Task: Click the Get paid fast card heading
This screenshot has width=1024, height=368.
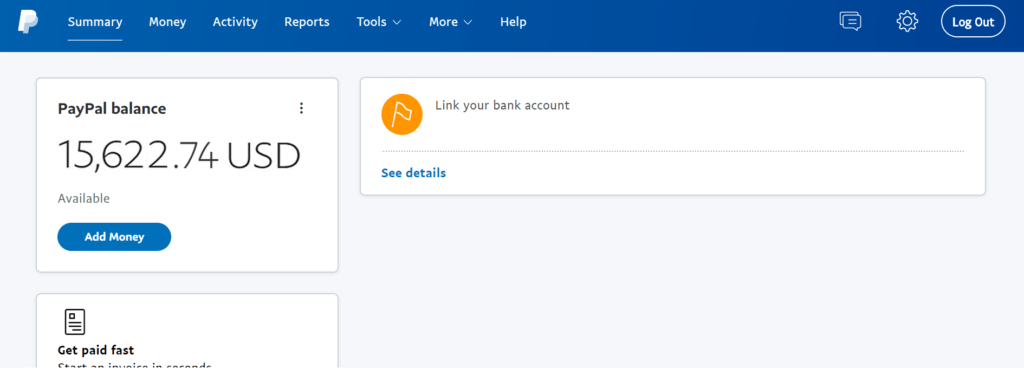Action: pyautogui.click(x=96, y=350)
